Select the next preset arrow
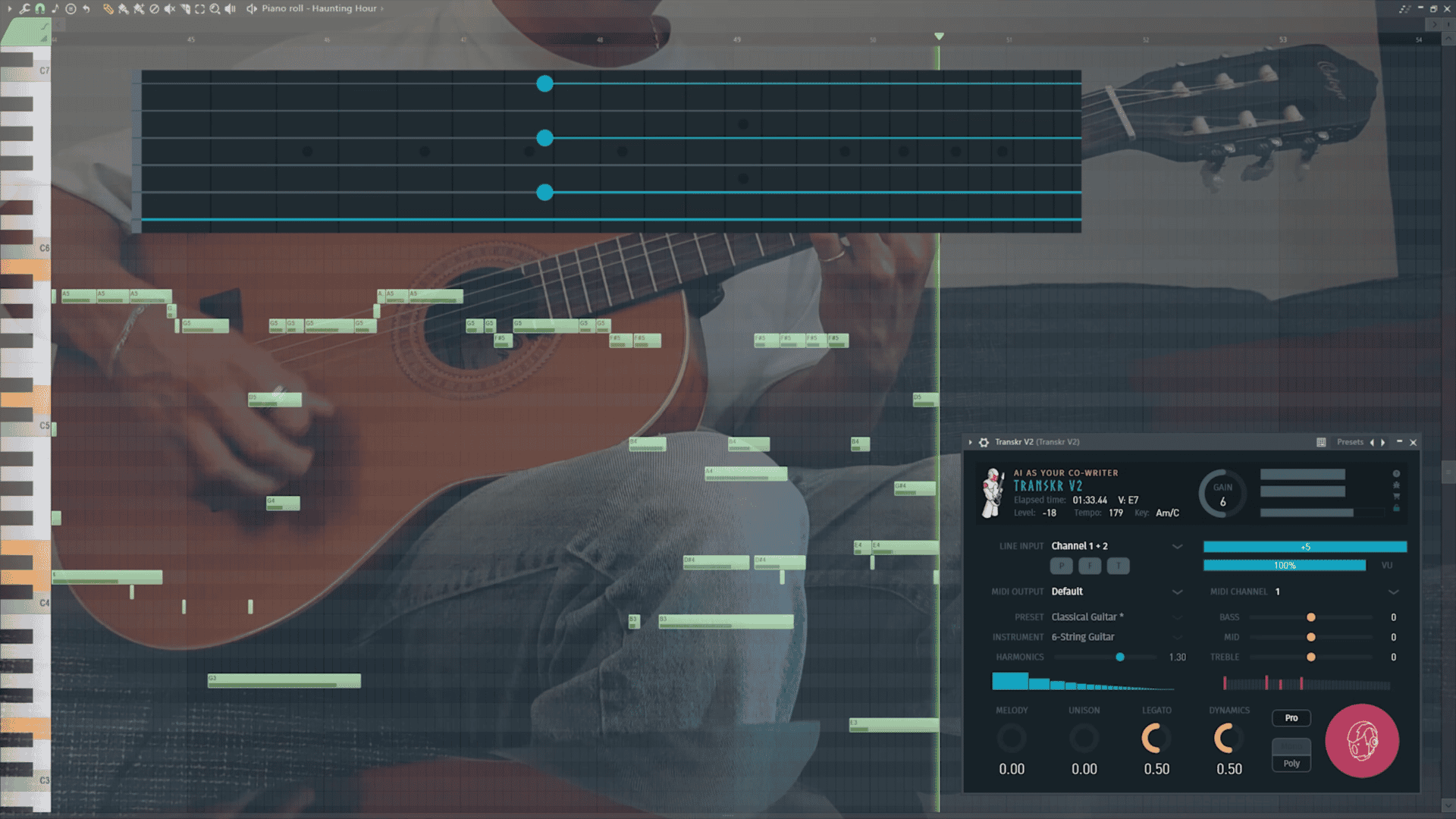1456x819 pixels. [x=1382, y=442]
